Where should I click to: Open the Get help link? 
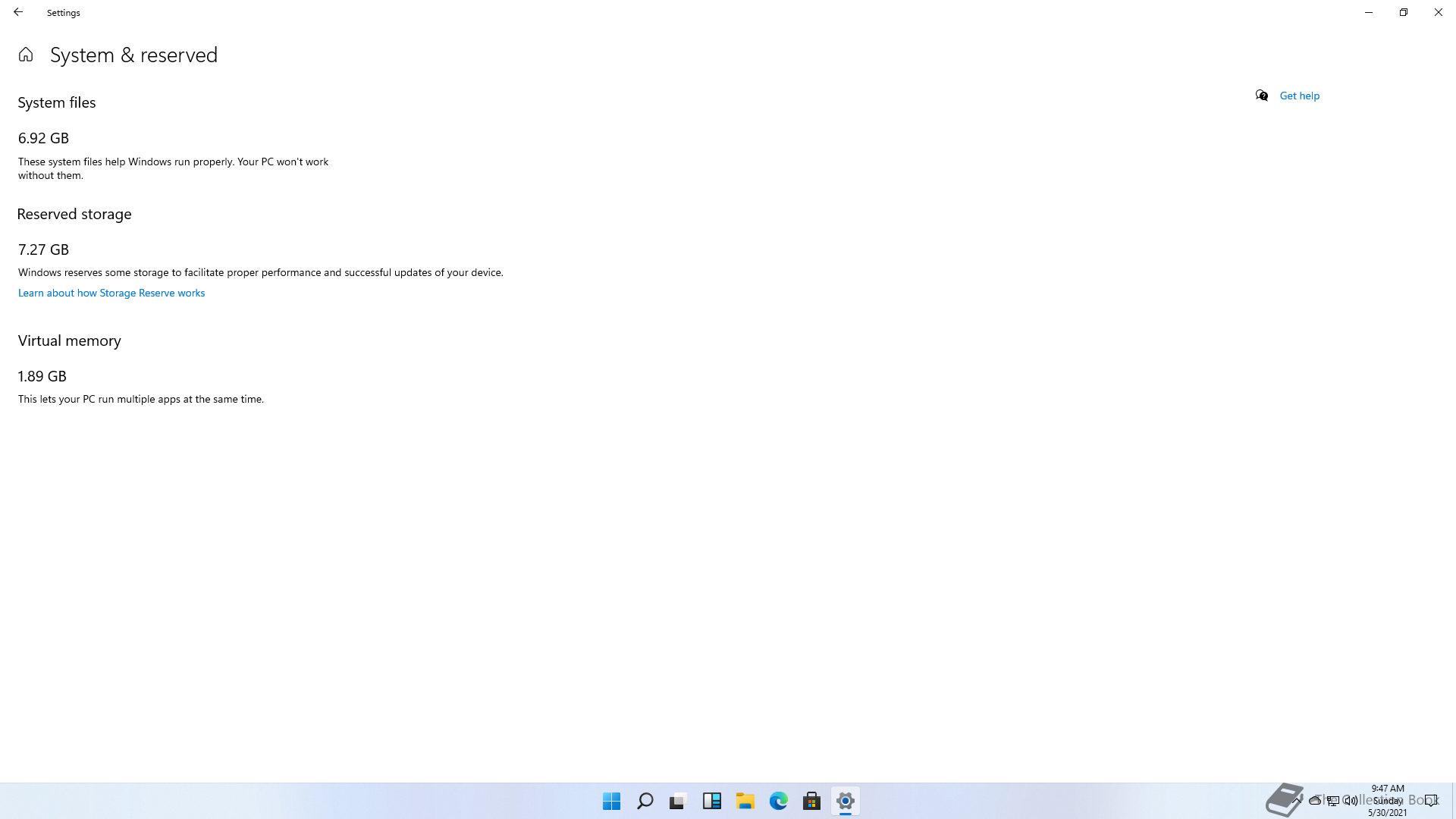coord(1299,96)
